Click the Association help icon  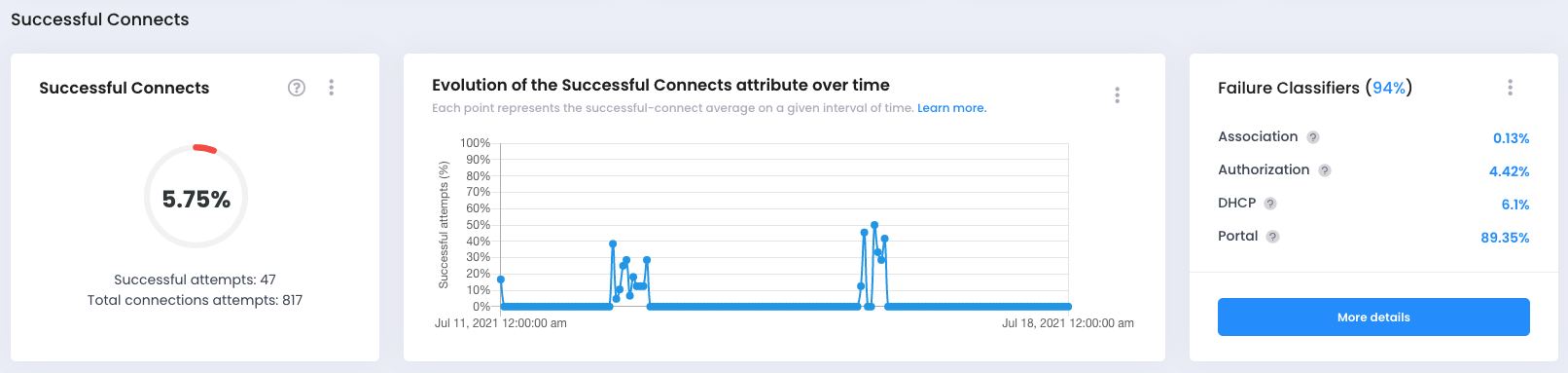[x=1313, y=137]
